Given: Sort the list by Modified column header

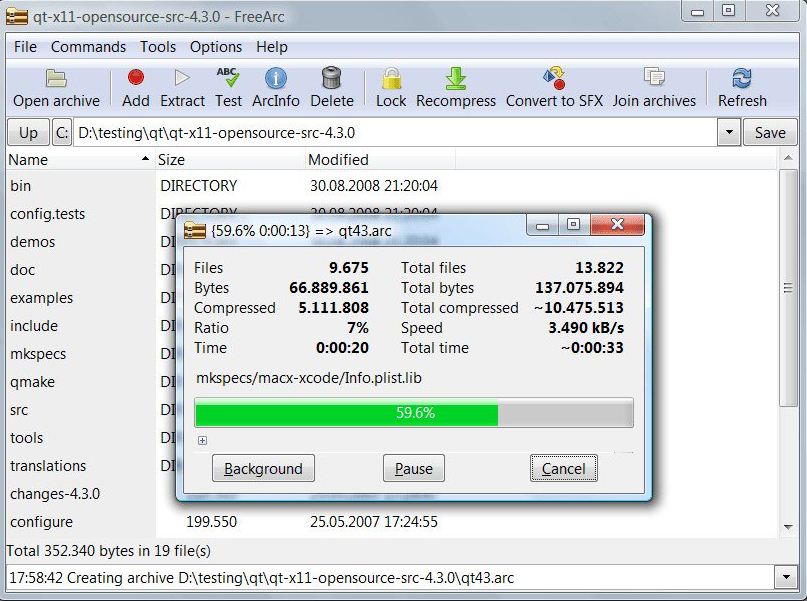Looking at the screenshot, I should [x=380, y=160].
